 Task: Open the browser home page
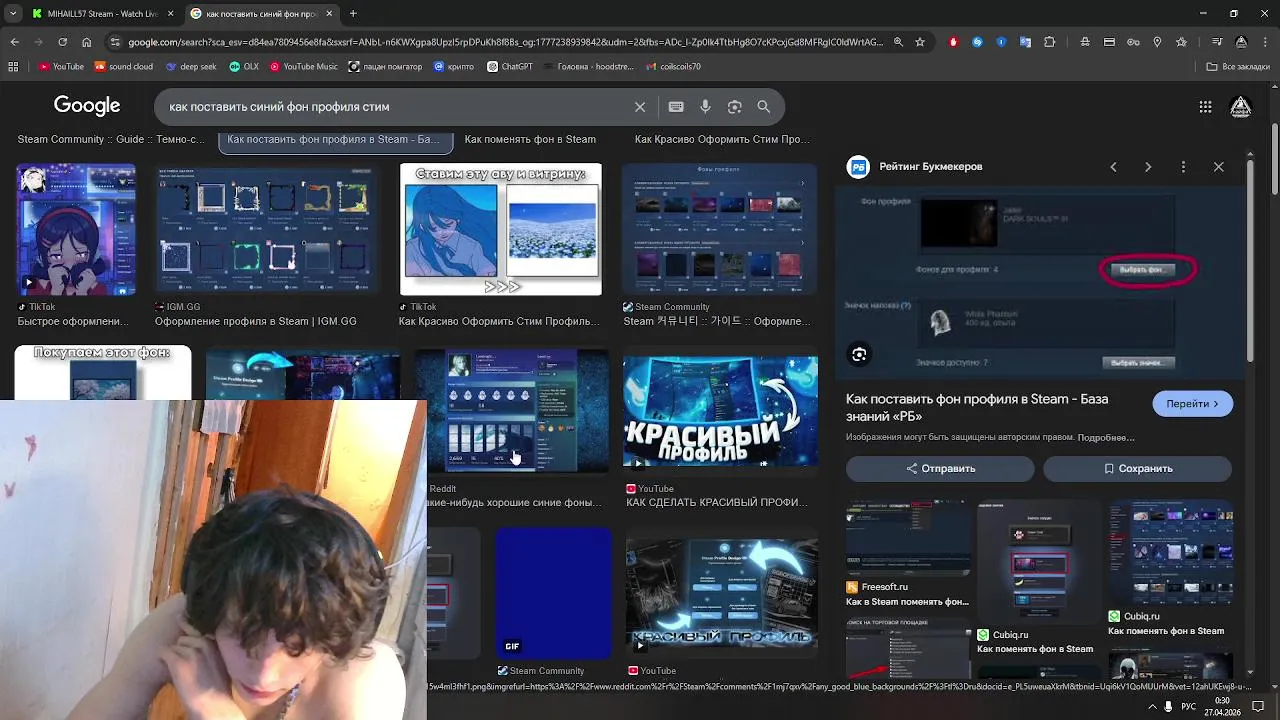tap(86, 42)
